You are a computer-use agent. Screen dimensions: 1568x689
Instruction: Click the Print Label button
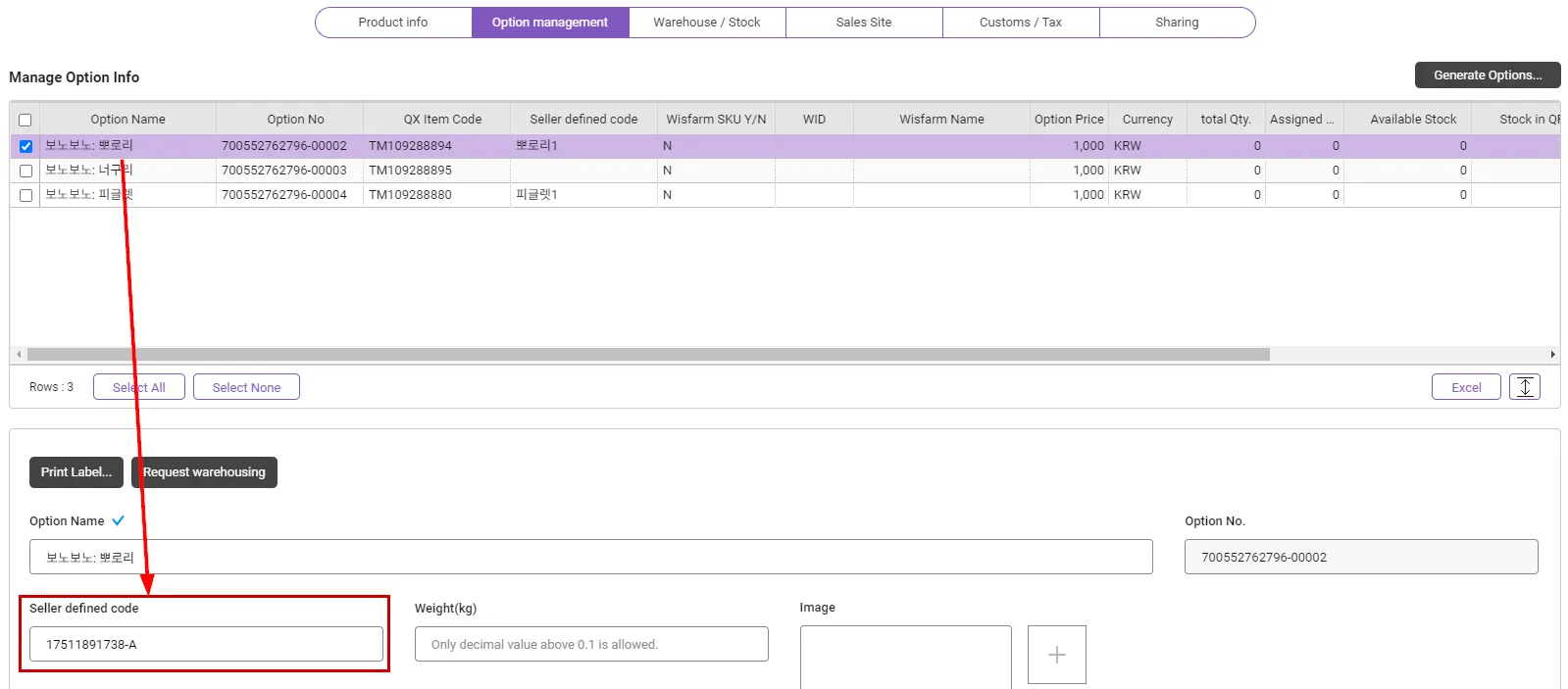[x=76, y=472]
